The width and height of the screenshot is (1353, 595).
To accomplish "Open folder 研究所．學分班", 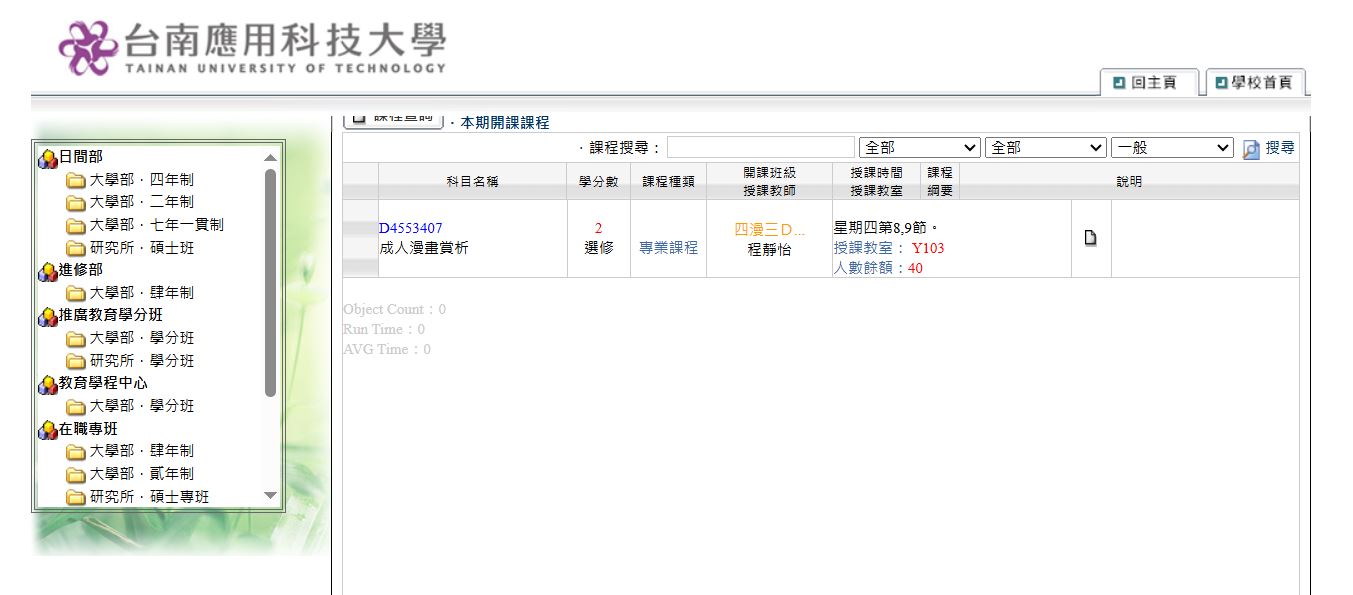I will point(142,360).
